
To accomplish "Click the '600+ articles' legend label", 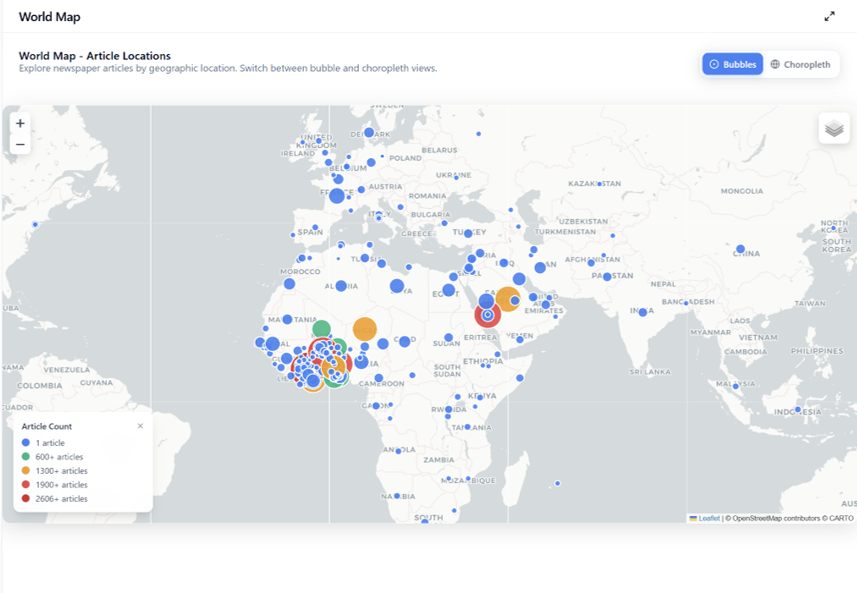I will [x=59, y=457].
